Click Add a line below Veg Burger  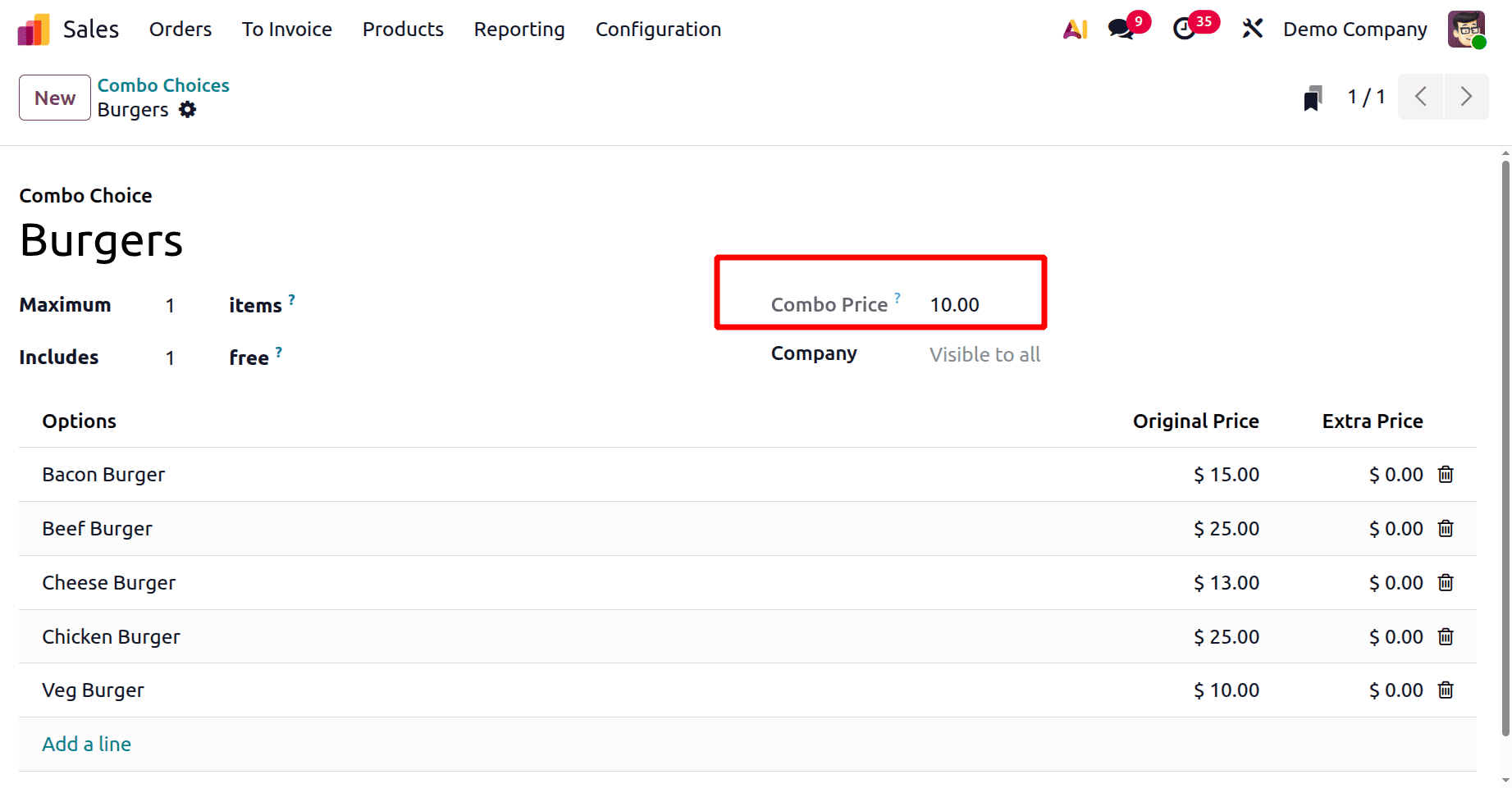(86, 744)
